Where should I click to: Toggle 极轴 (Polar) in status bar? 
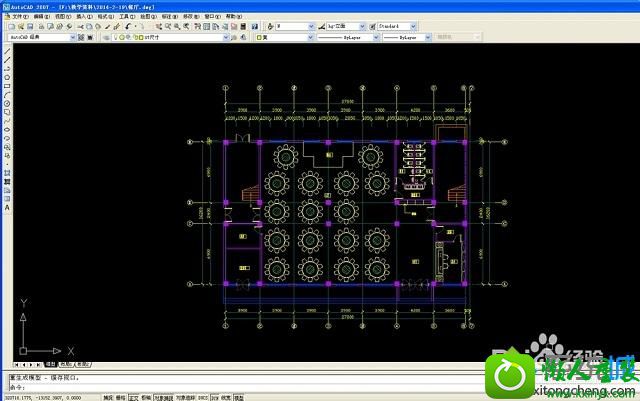pyautogui.click(x=146, y=397)
